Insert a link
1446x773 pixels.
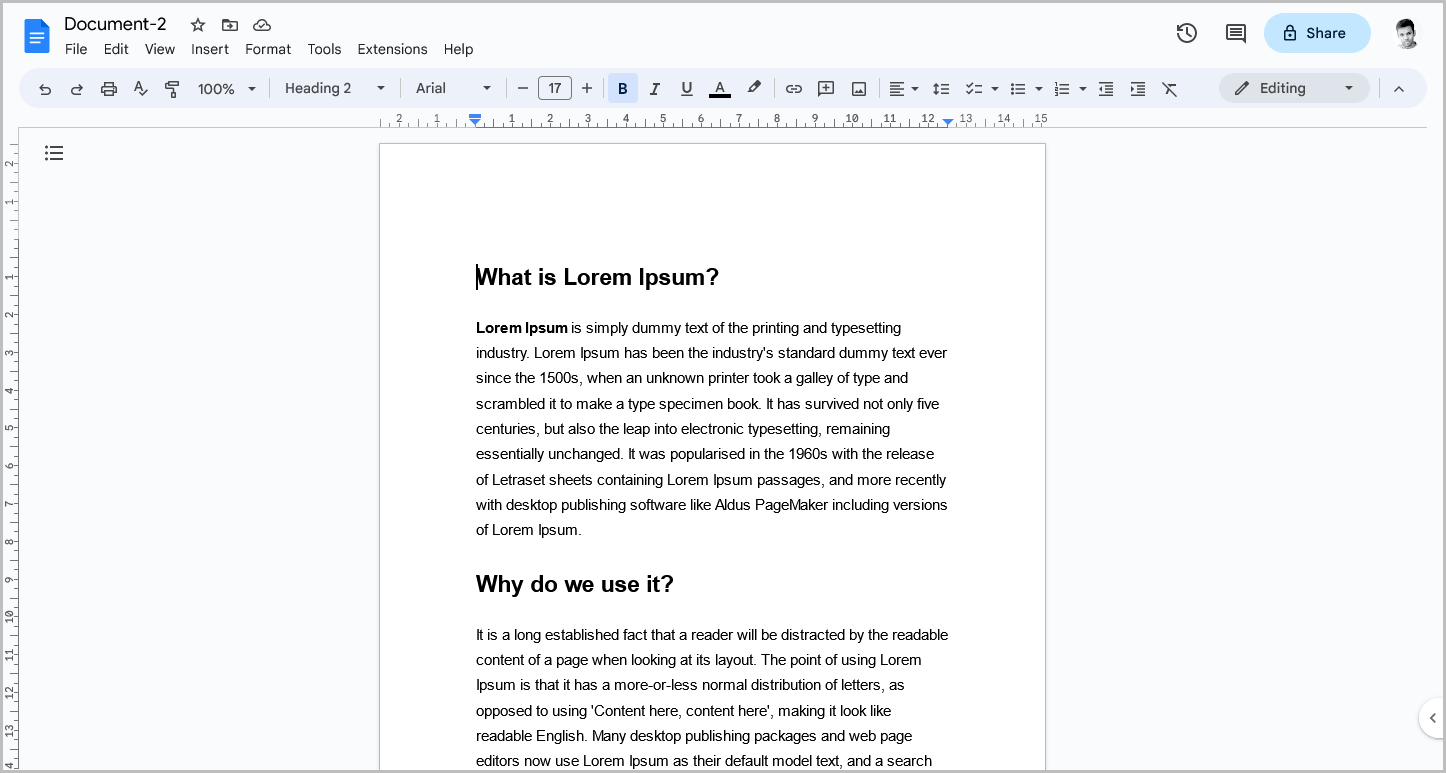[x=793, y=88]
